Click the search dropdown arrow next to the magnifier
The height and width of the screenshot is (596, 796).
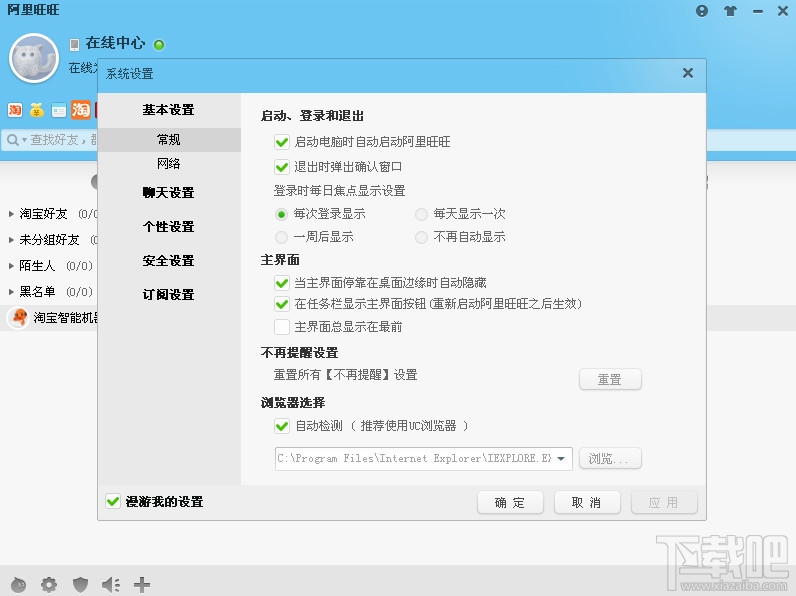(24, 140)
